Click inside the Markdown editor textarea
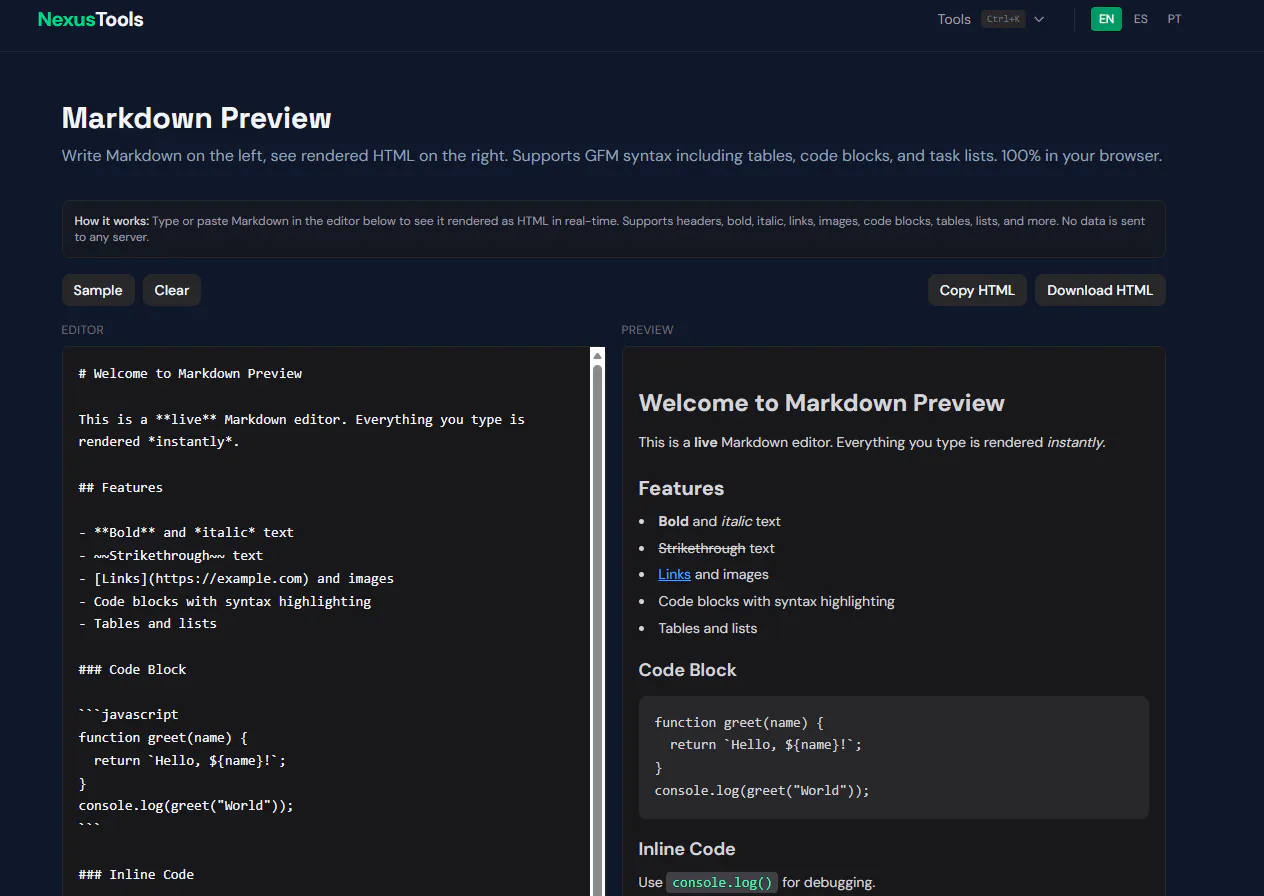The image size is (1264, 896). [x=326, y=621]
